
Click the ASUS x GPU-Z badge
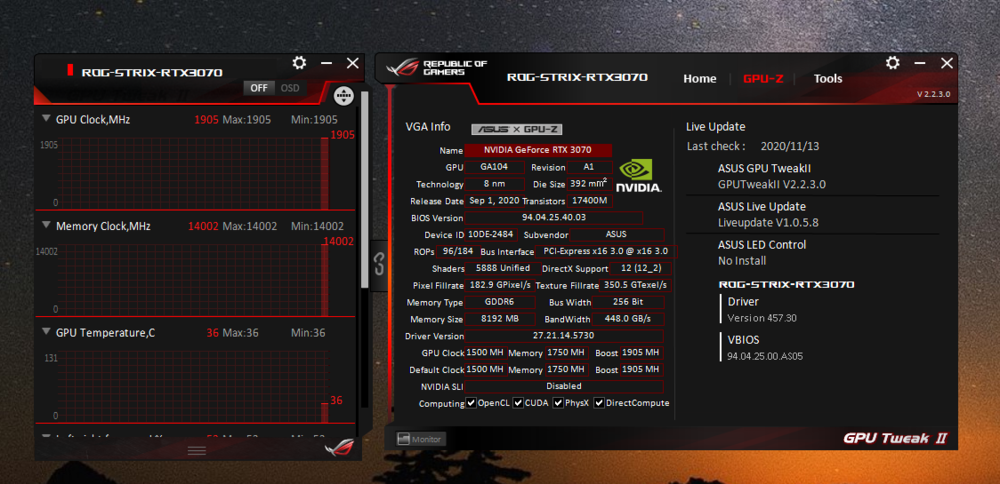(x=517, y=129)
